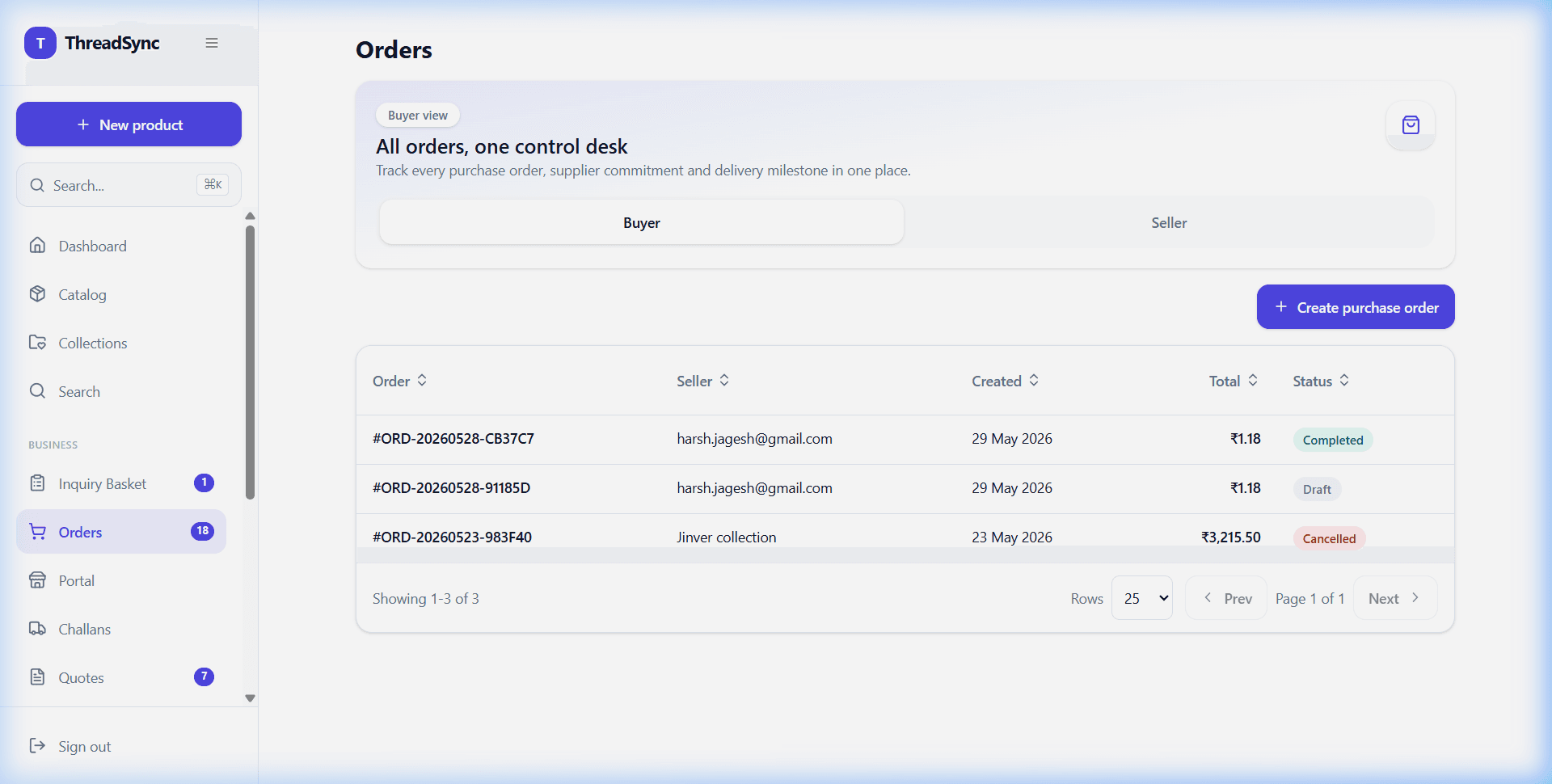Screen dimensions: 1552x784
Task: Open order #ORD-20260523-983F40
Action: [x=453, y=537]
